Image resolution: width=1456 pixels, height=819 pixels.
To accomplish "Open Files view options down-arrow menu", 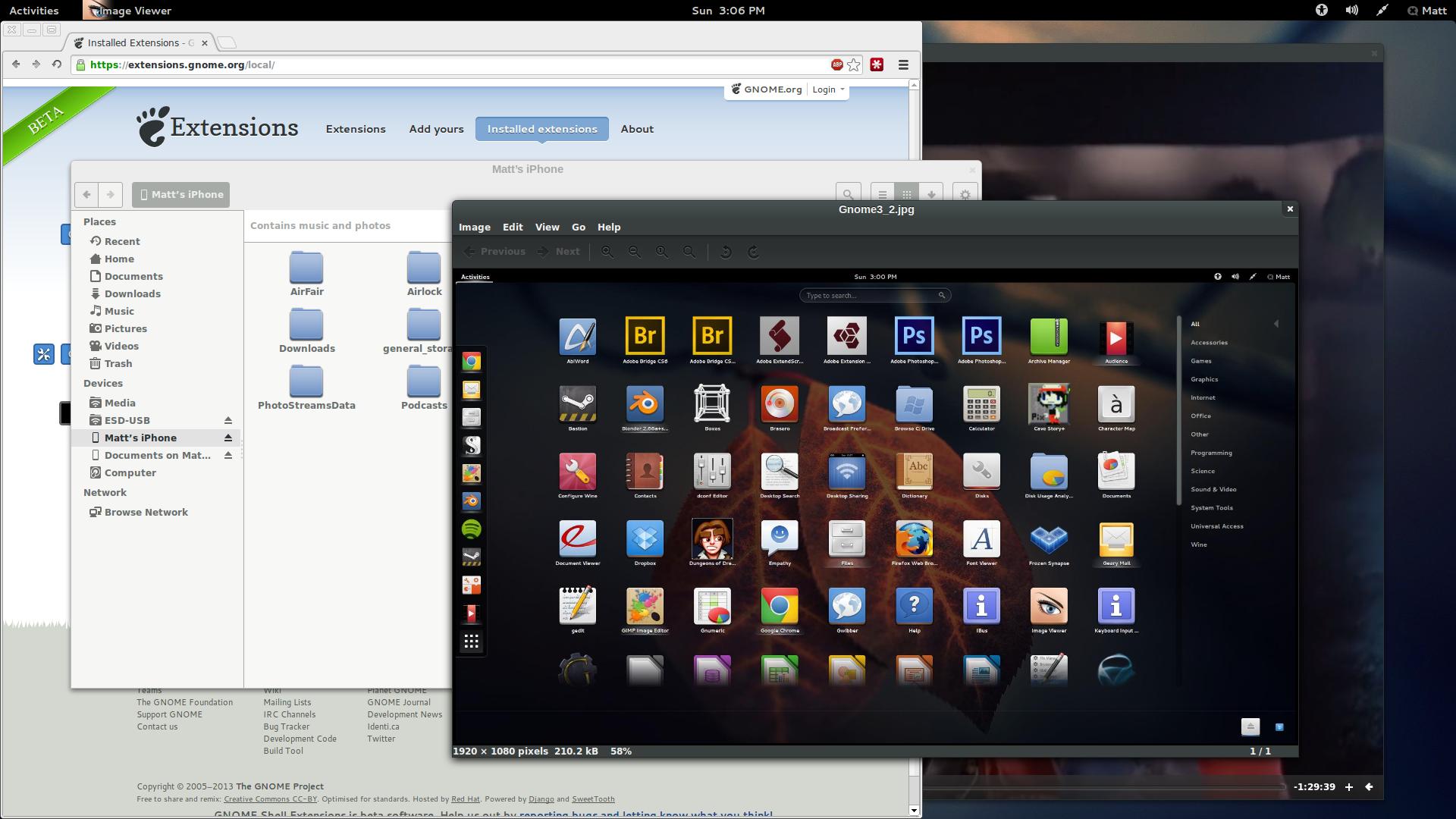I will 931,194.
